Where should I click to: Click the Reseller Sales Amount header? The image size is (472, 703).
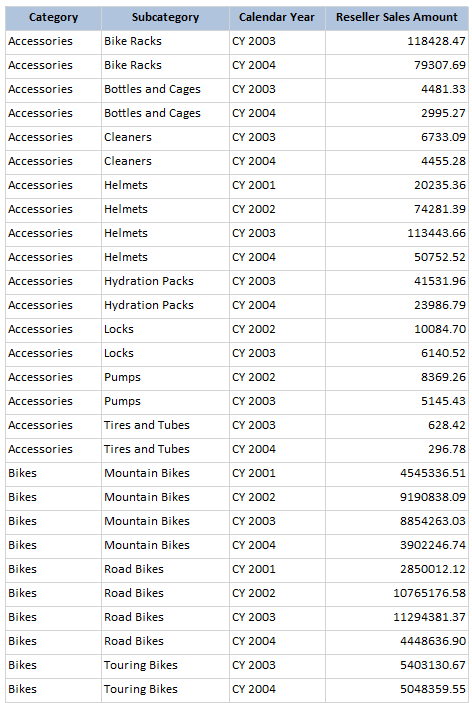[x=397, y=18]
